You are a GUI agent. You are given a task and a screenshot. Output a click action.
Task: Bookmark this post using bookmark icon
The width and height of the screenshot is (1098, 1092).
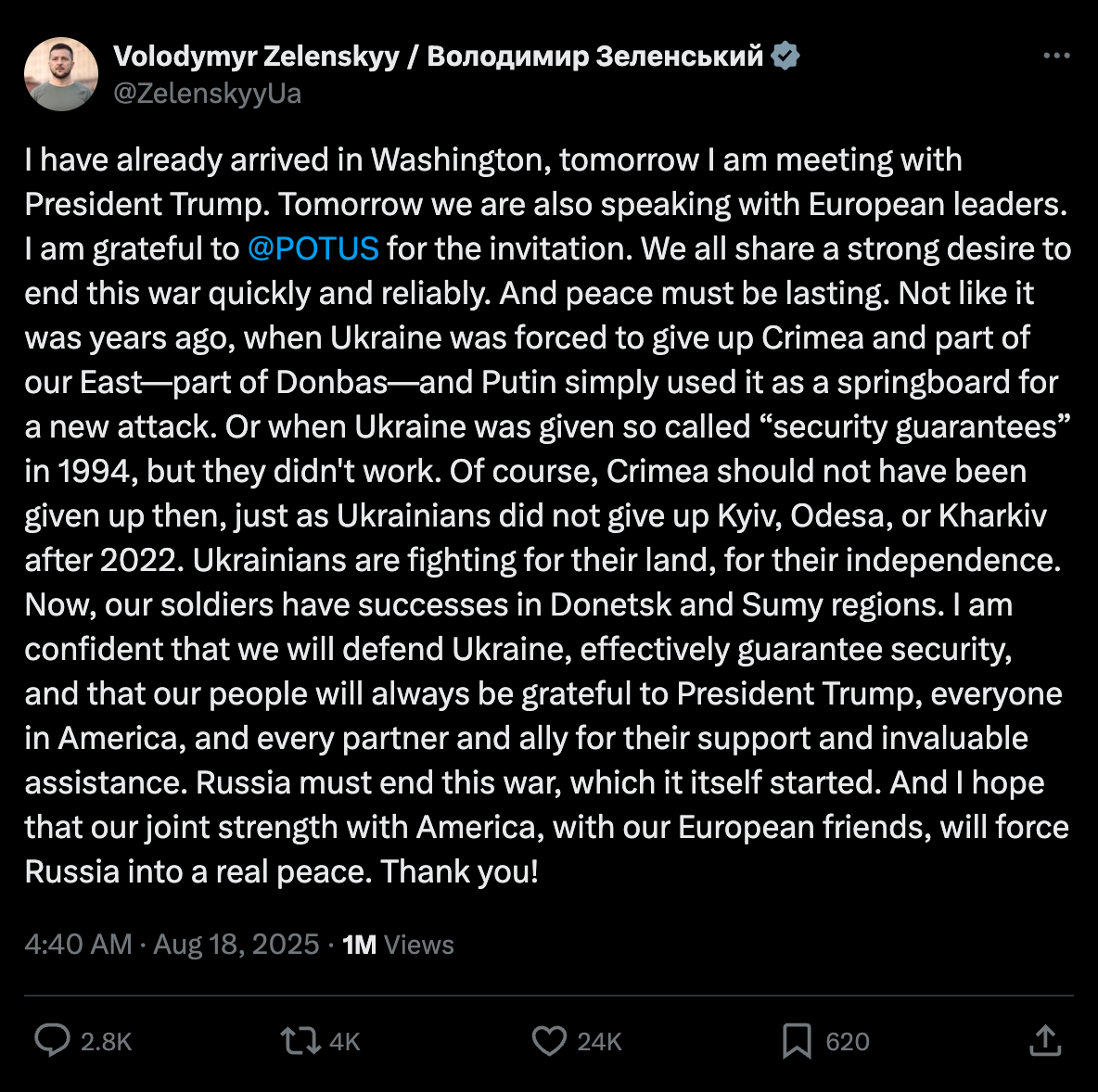[x=796, y=1040]
